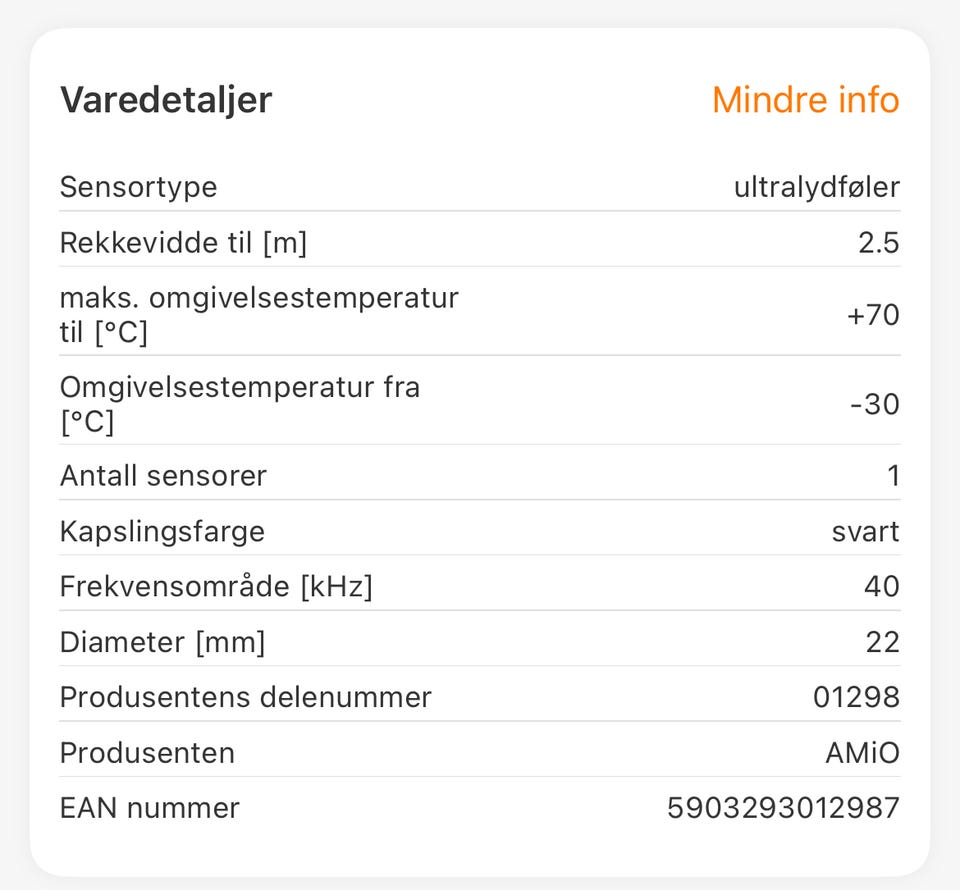Click the -30 temperature value
This screenshot has width=960, height=890.
point(874,404)
